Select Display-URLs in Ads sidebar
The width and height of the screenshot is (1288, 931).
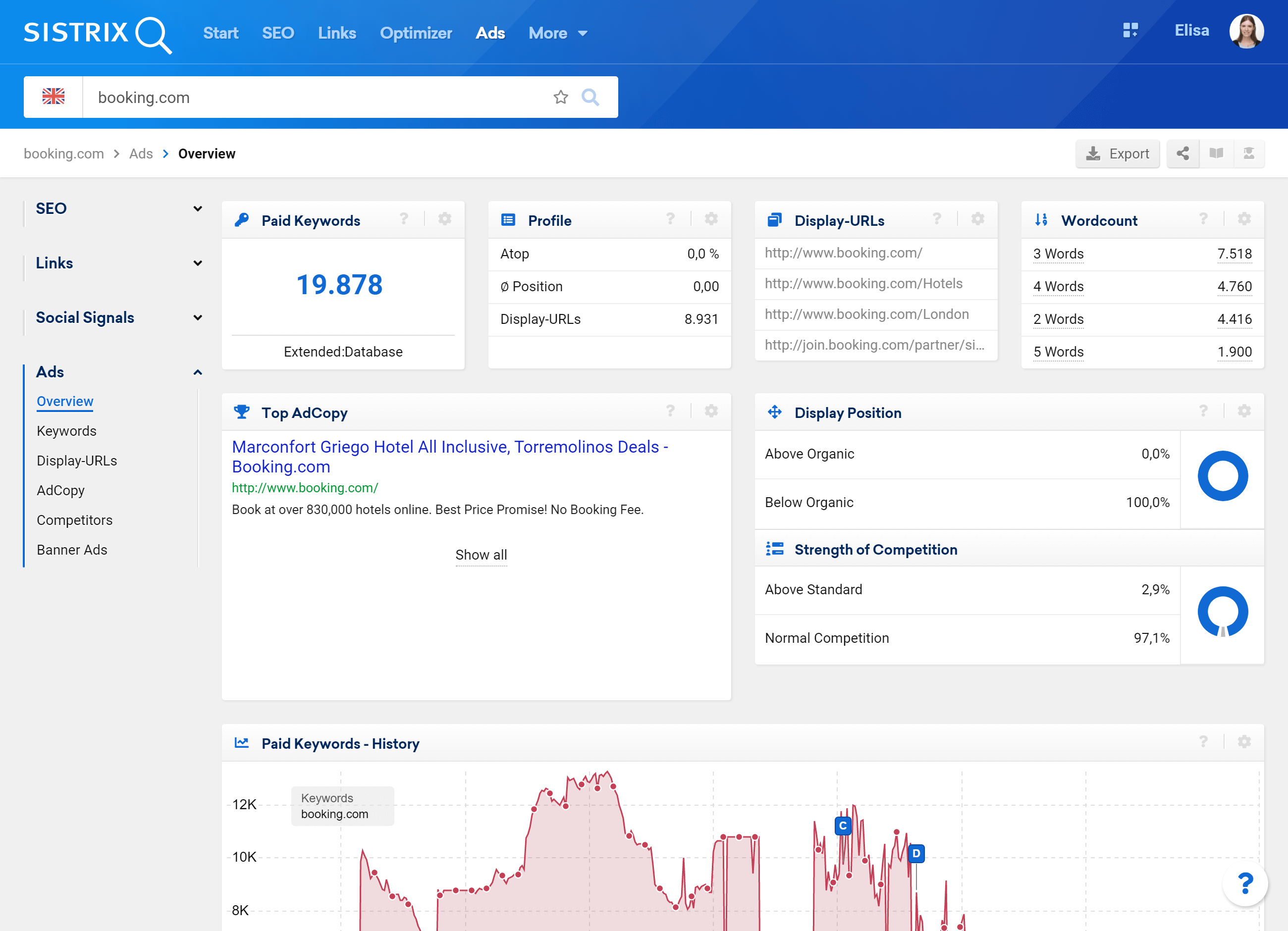point(77,461)
